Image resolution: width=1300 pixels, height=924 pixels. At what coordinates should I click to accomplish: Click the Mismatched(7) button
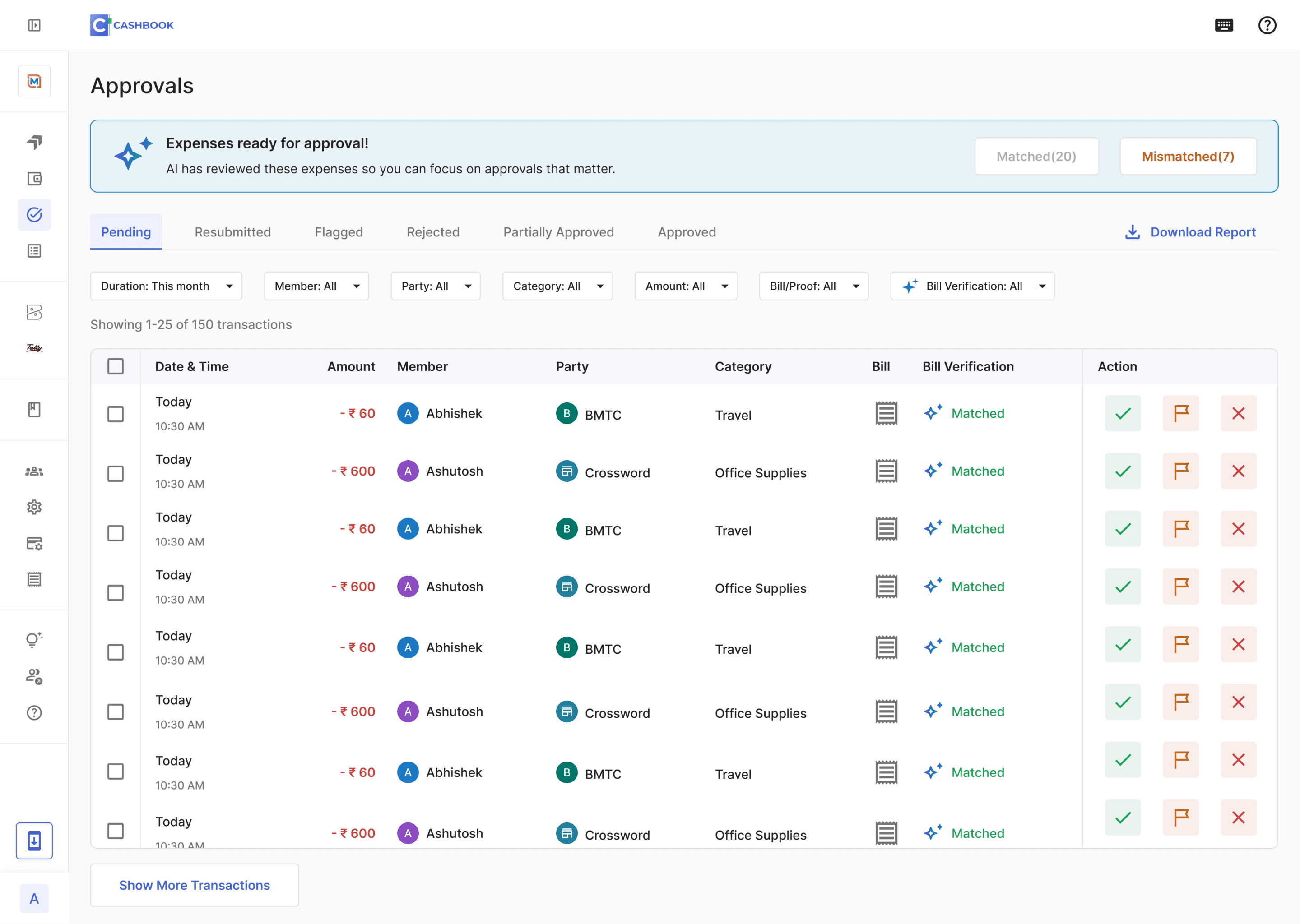pos(1187,157)
